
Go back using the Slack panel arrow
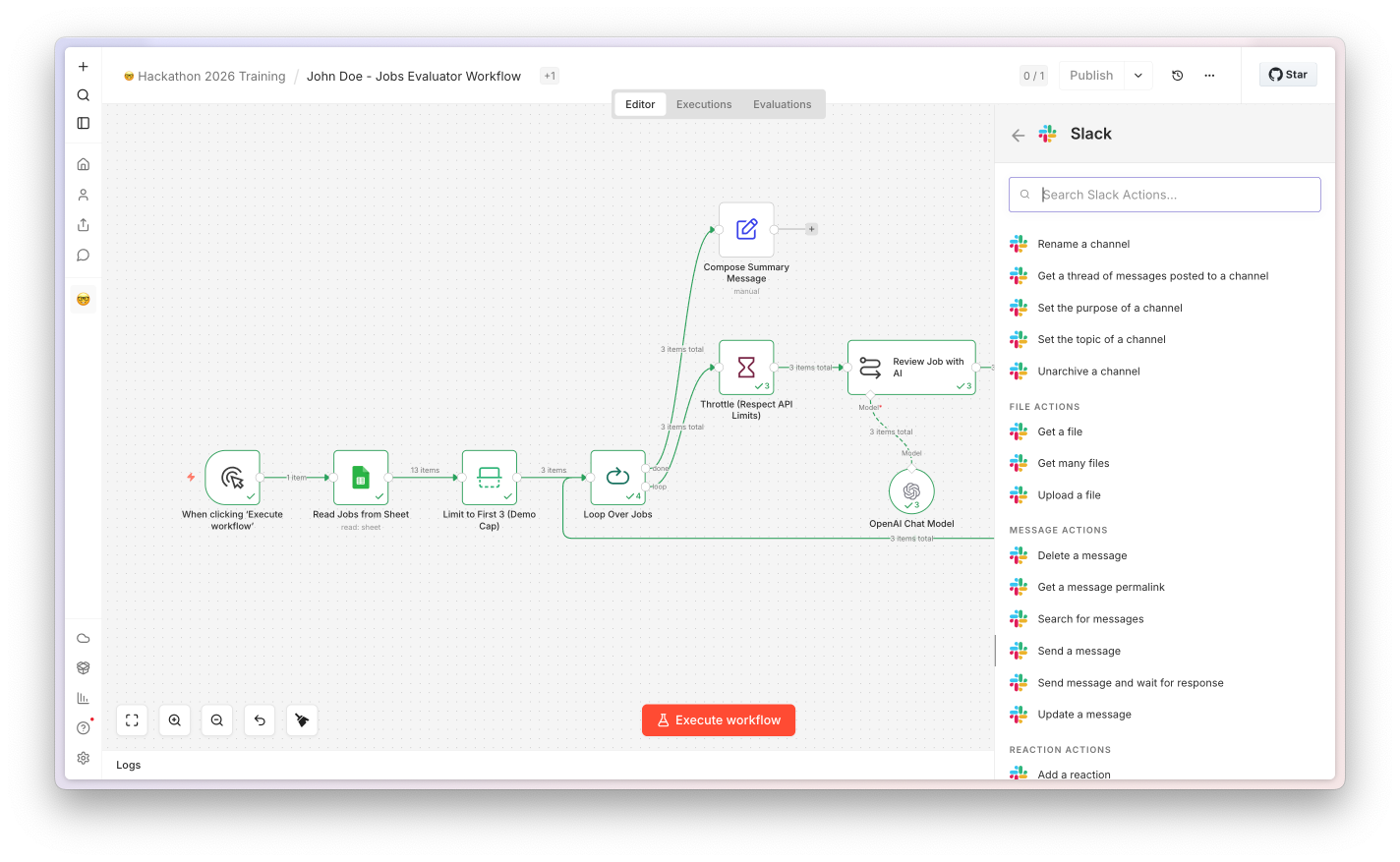point(1019,136)
